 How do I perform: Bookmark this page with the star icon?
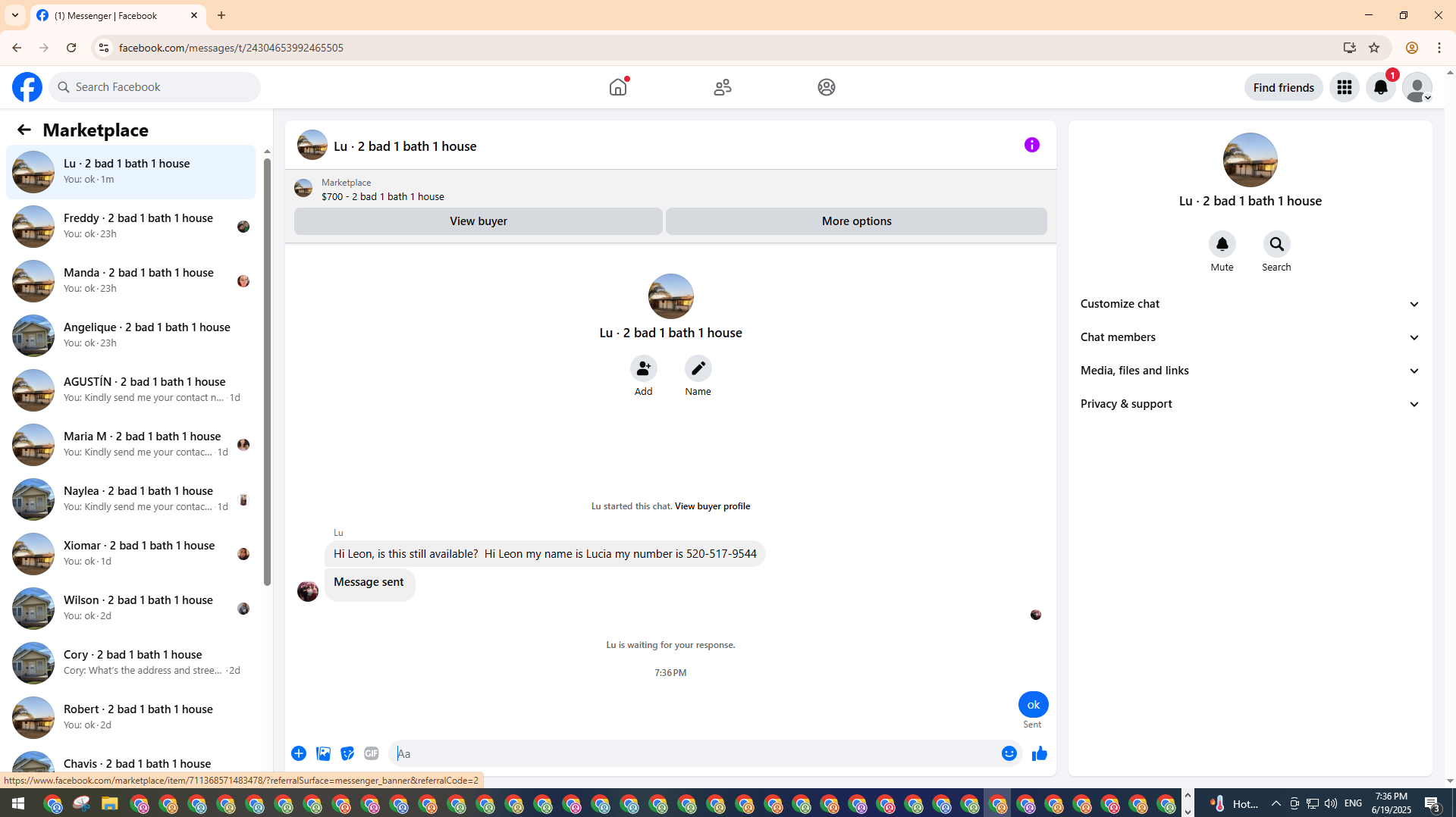pyautogui.click(x=1374, y=48)
